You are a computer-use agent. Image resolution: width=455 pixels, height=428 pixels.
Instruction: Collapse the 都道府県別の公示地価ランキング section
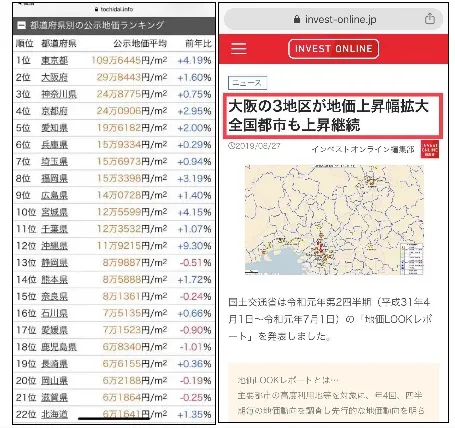(x=21, y=25)
